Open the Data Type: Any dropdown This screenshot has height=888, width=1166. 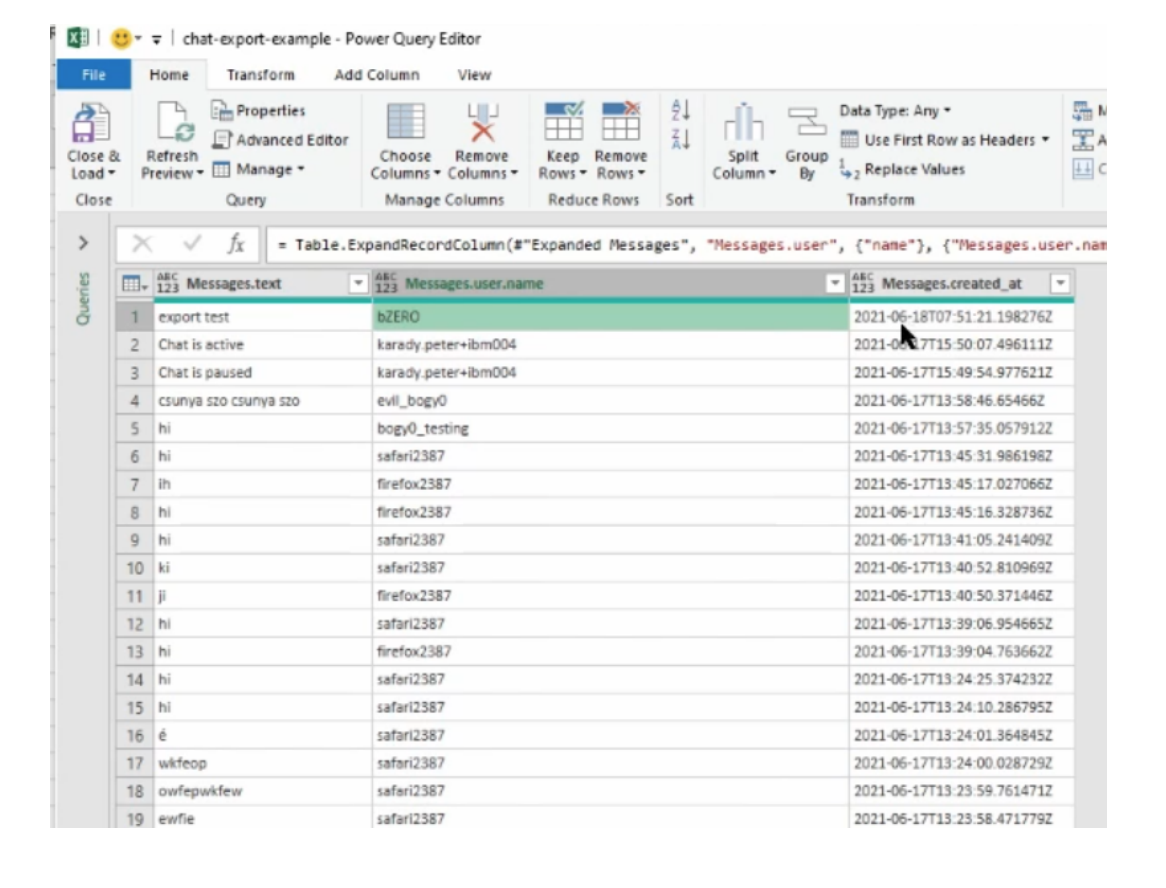(x=895, y=111)
